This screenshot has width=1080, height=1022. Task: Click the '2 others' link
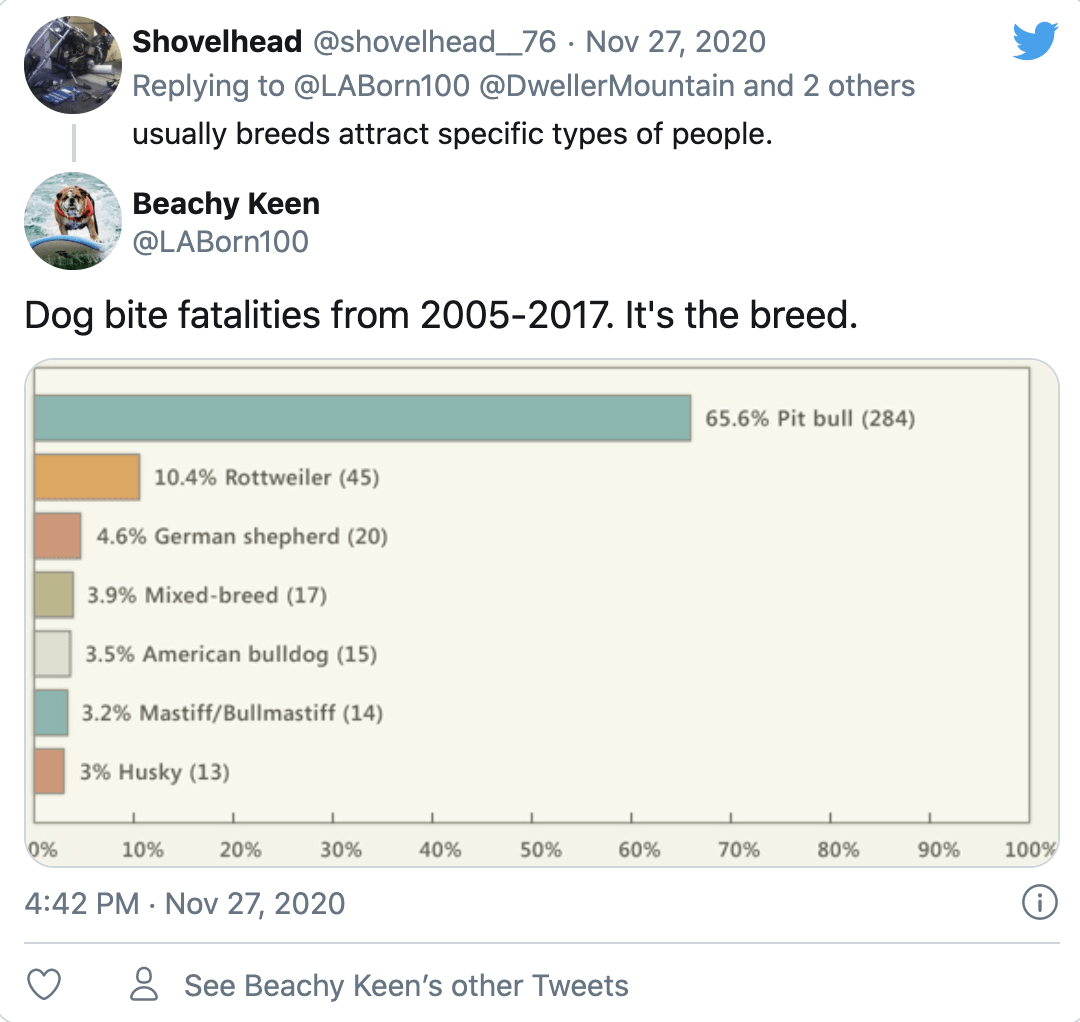(858, 86)
